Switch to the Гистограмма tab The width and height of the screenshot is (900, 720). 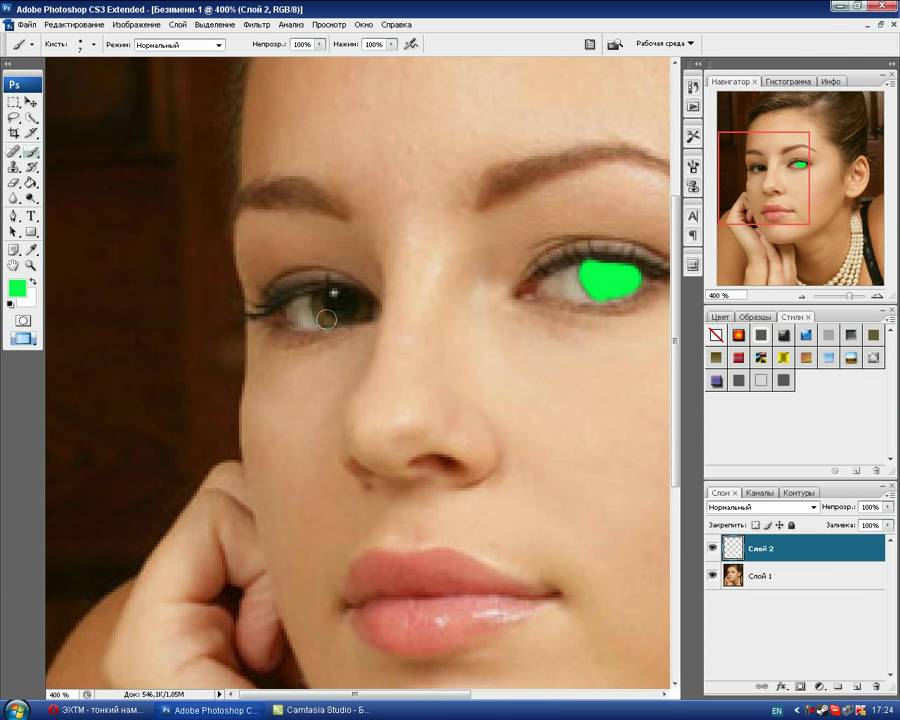[x=788, y=82]
